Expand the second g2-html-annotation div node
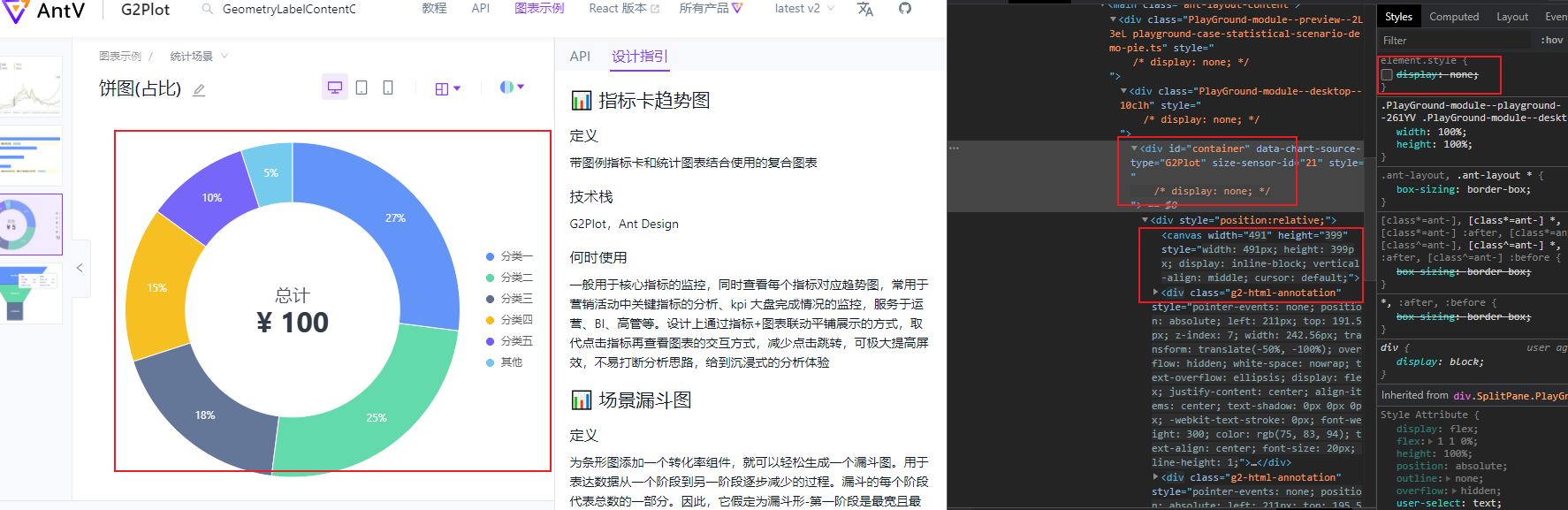1568x510 pixels. [x=1155, y=477]
